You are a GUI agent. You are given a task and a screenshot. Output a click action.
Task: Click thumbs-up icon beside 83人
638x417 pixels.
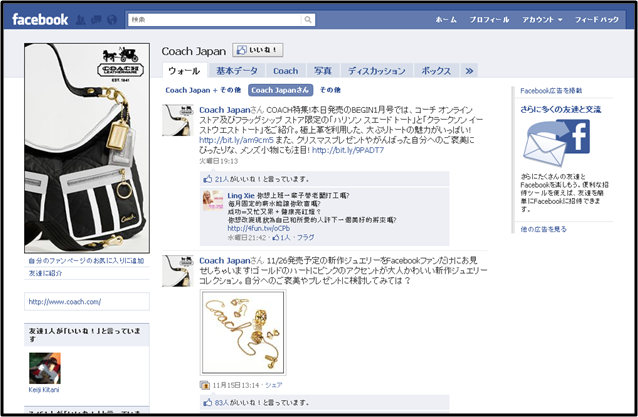click(x=208, y=402)
